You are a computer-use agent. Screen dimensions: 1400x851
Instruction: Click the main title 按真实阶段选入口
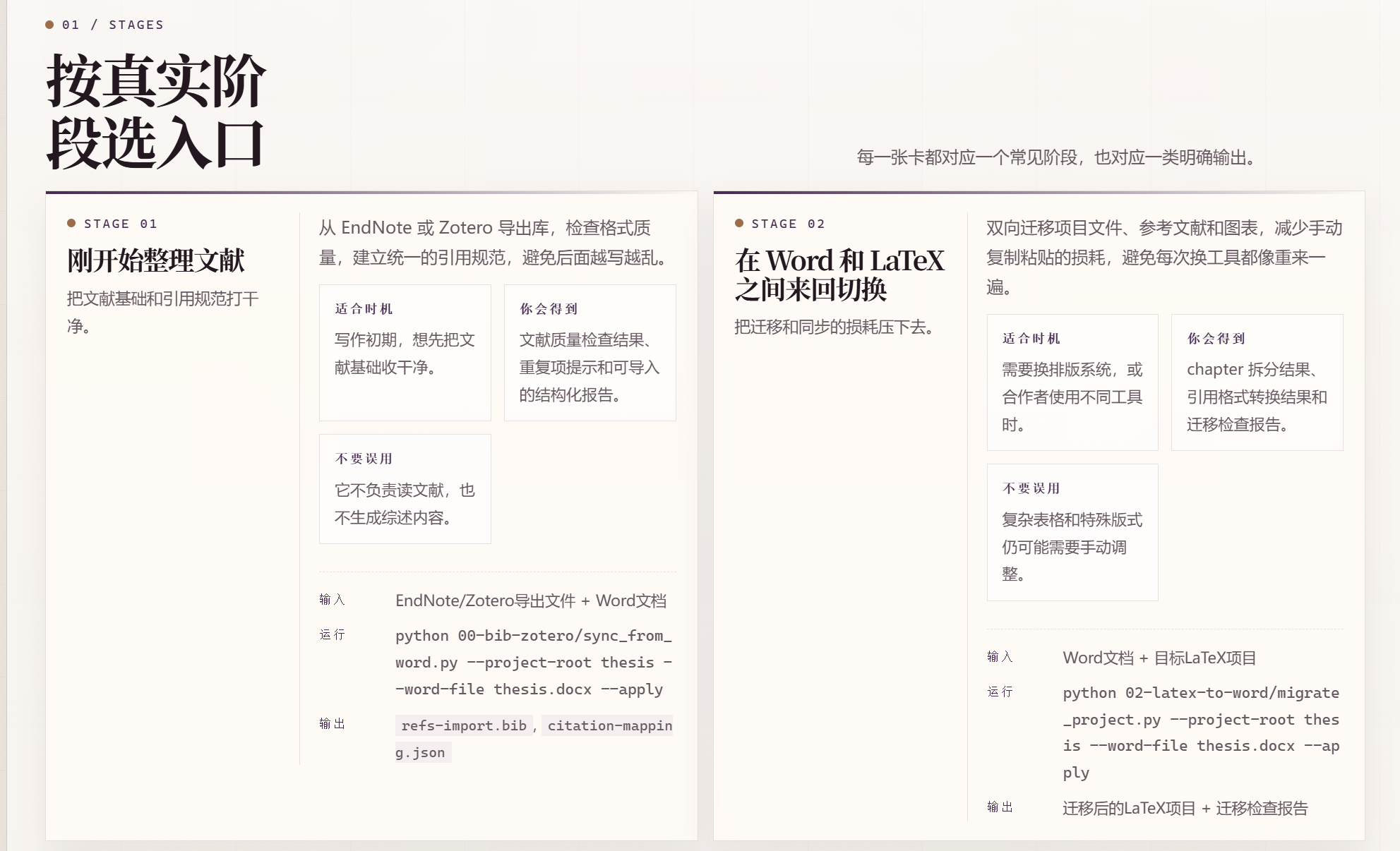pos(156,111)
